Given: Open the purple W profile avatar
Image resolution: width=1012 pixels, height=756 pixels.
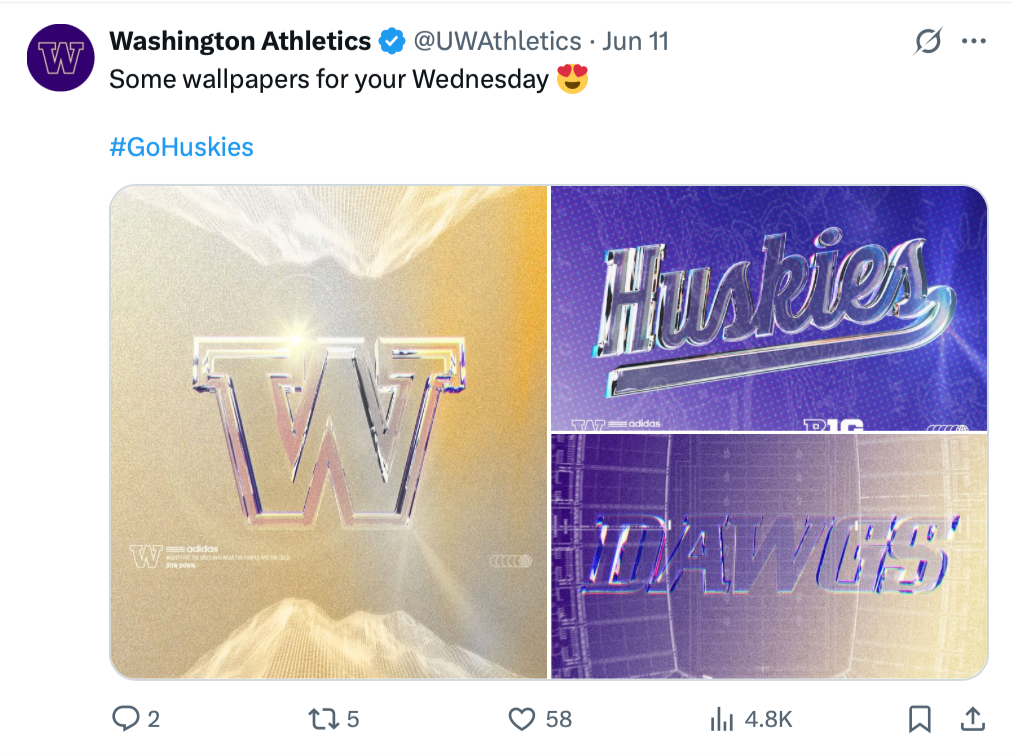Looking at the screenshot, I should [60, 59].
